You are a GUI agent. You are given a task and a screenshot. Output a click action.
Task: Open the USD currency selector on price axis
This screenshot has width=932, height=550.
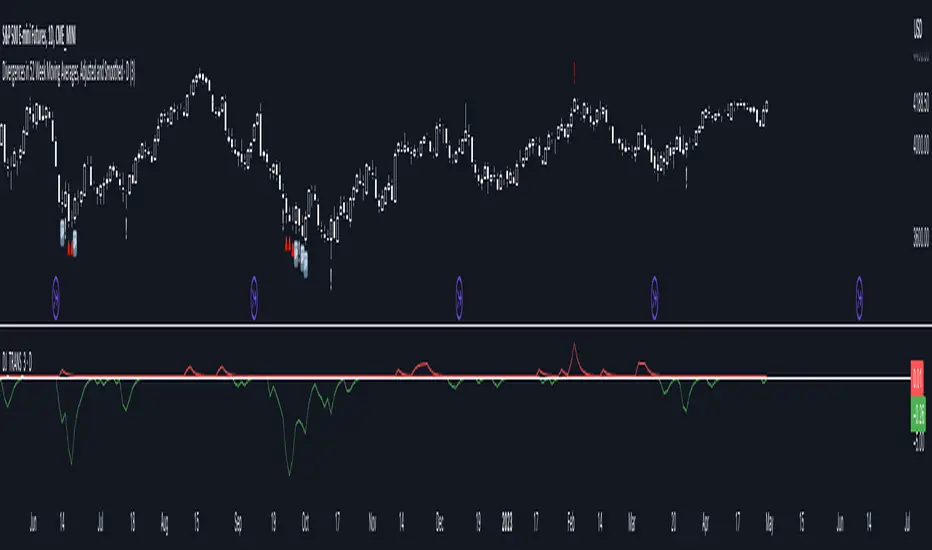pos(918,29)
